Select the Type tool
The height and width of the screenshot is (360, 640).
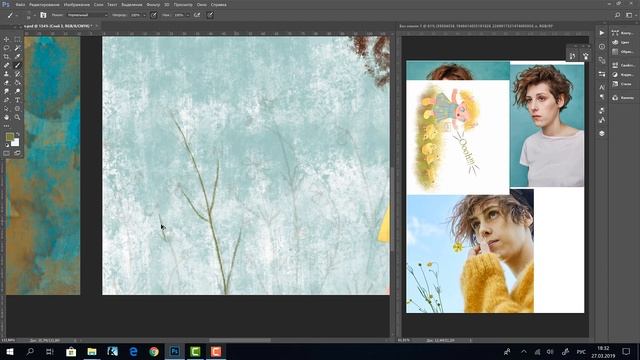coord(17,100)
